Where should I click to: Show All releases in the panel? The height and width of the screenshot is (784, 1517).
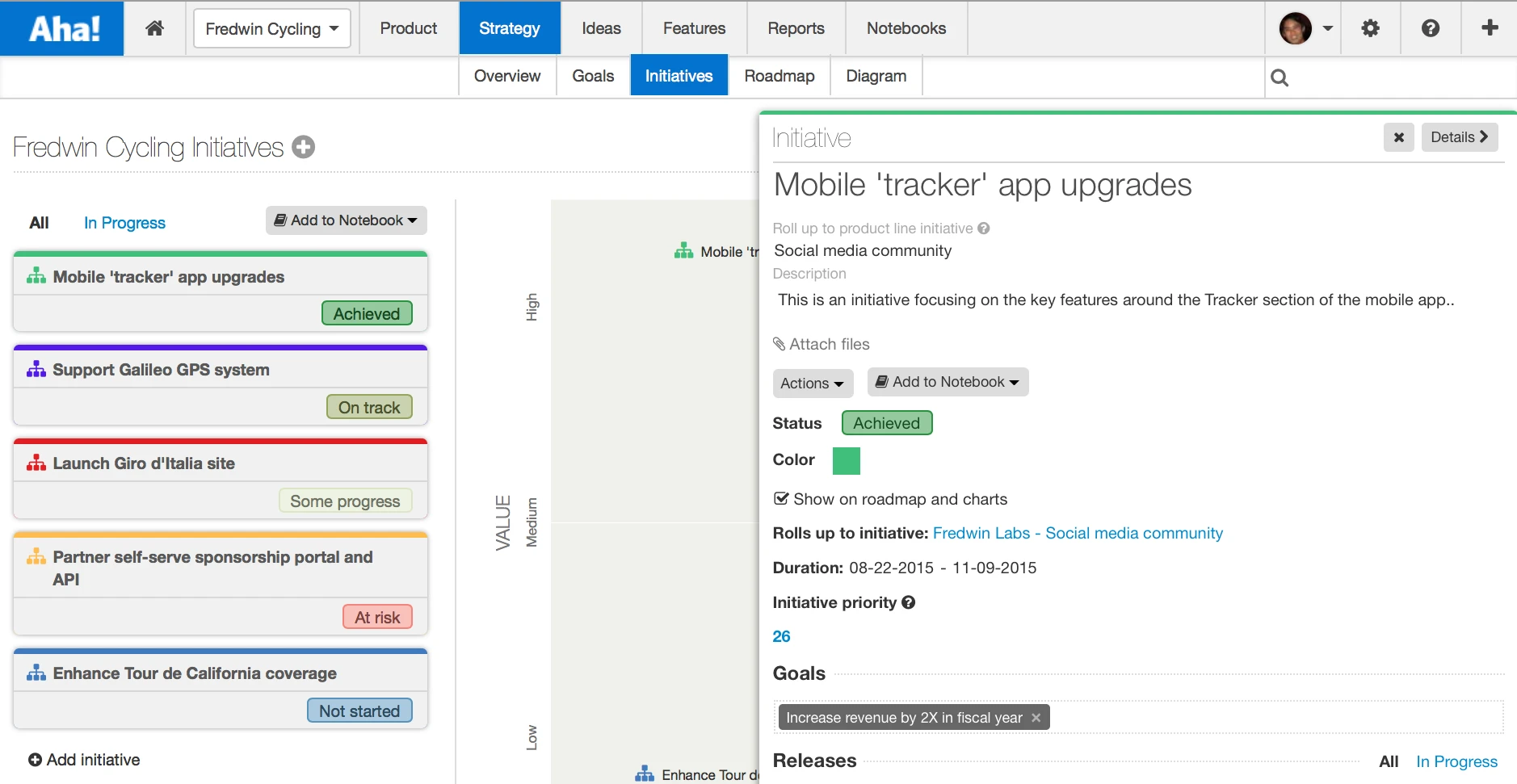tap(1389, 761)
